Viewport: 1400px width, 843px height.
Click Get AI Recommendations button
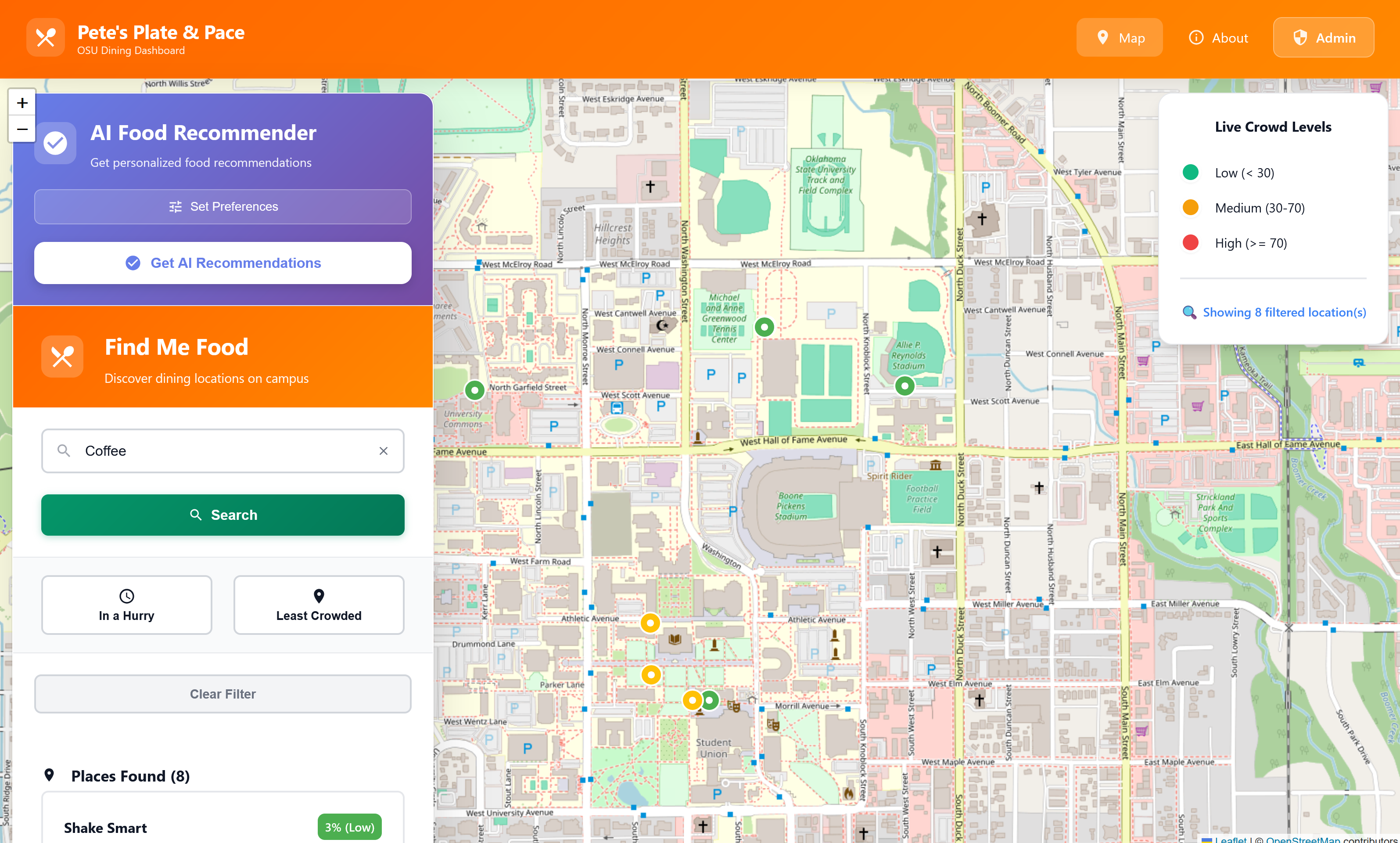(x=223, y=263)
